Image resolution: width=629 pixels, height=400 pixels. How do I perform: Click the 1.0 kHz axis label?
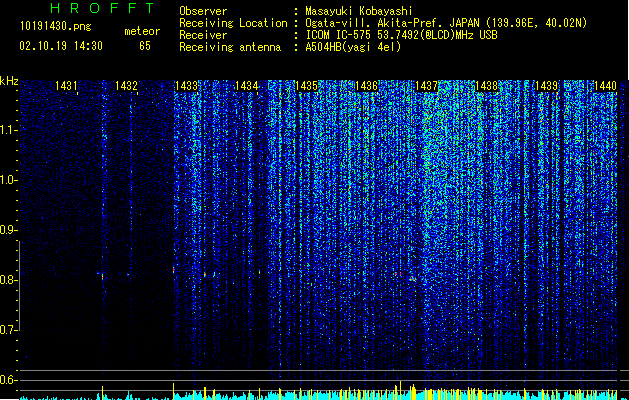9,180
